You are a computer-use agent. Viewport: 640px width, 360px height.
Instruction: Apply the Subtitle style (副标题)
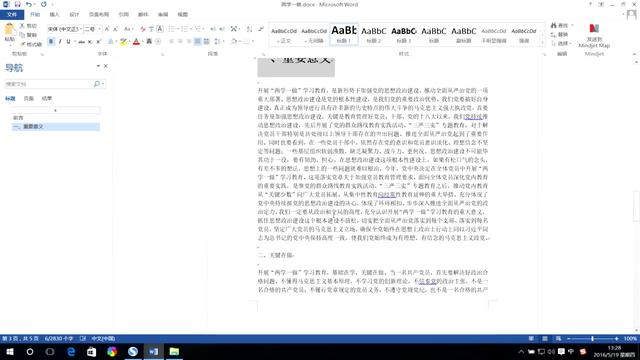[x=464, y=34]
